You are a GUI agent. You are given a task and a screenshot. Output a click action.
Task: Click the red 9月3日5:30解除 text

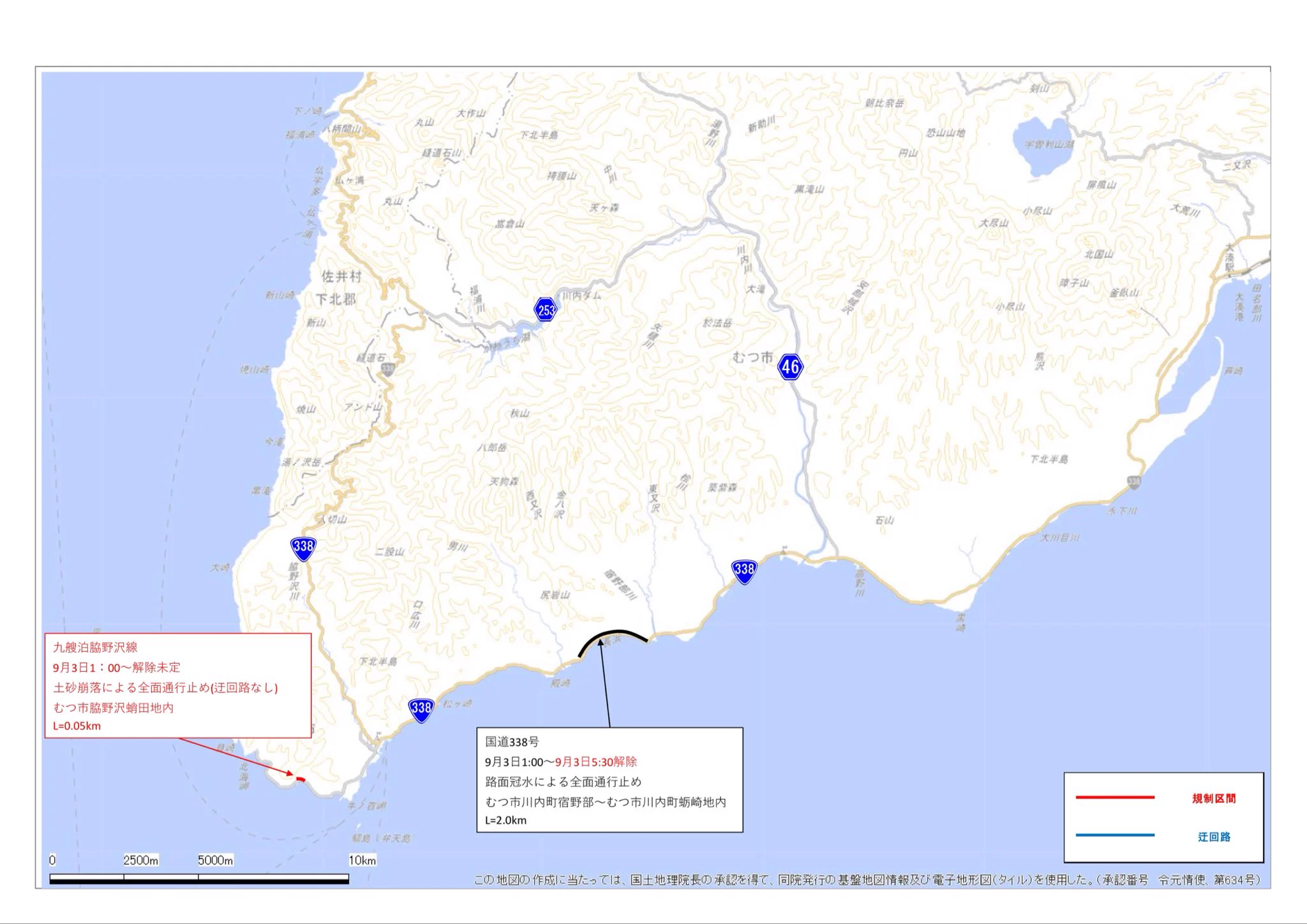click(x=596, y=762)
